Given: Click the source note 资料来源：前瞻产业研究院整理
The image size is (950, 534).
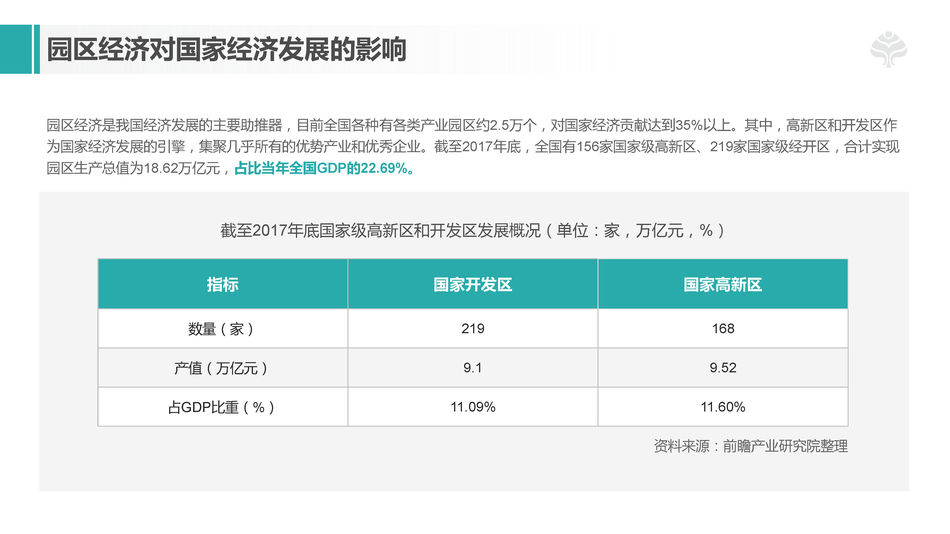Looking at the screenshot, I should (750, 446).
